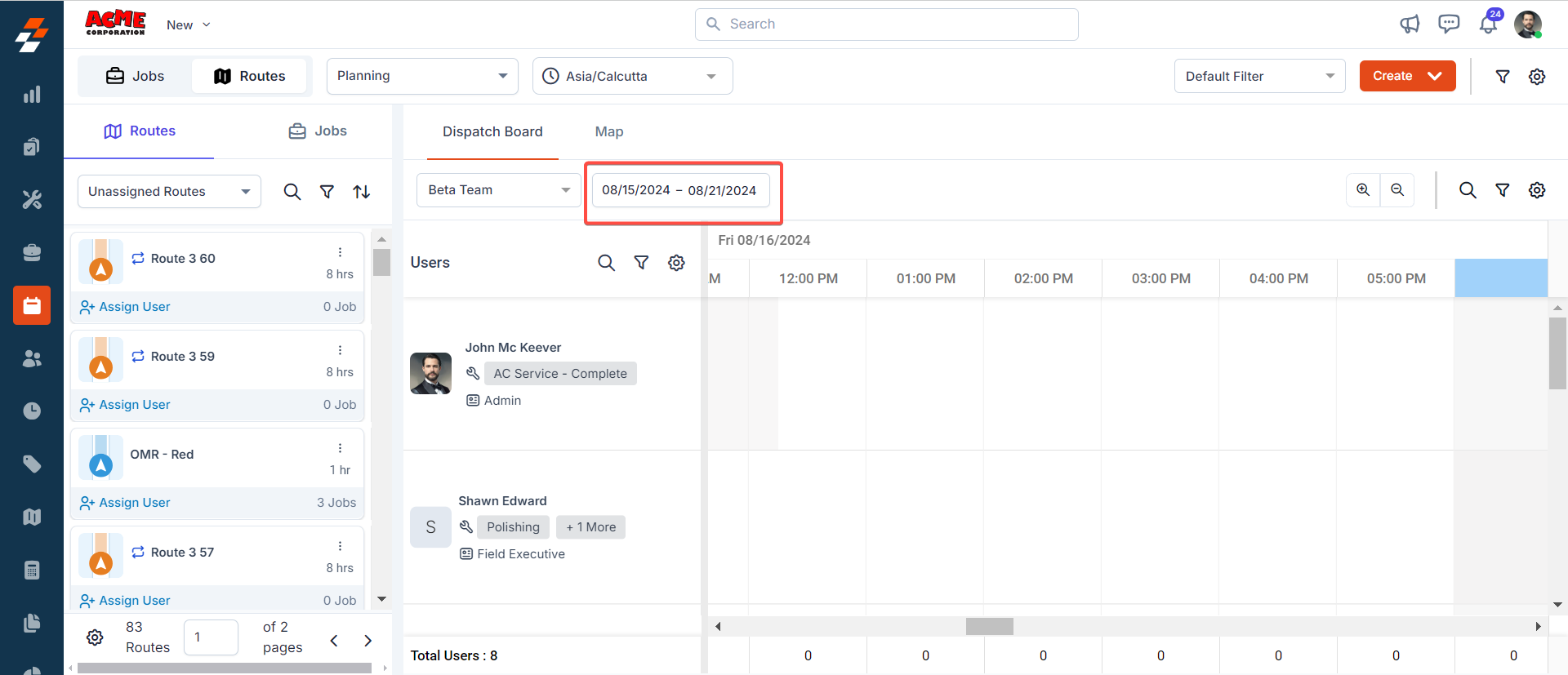Click the date range field

coord(679,190)
